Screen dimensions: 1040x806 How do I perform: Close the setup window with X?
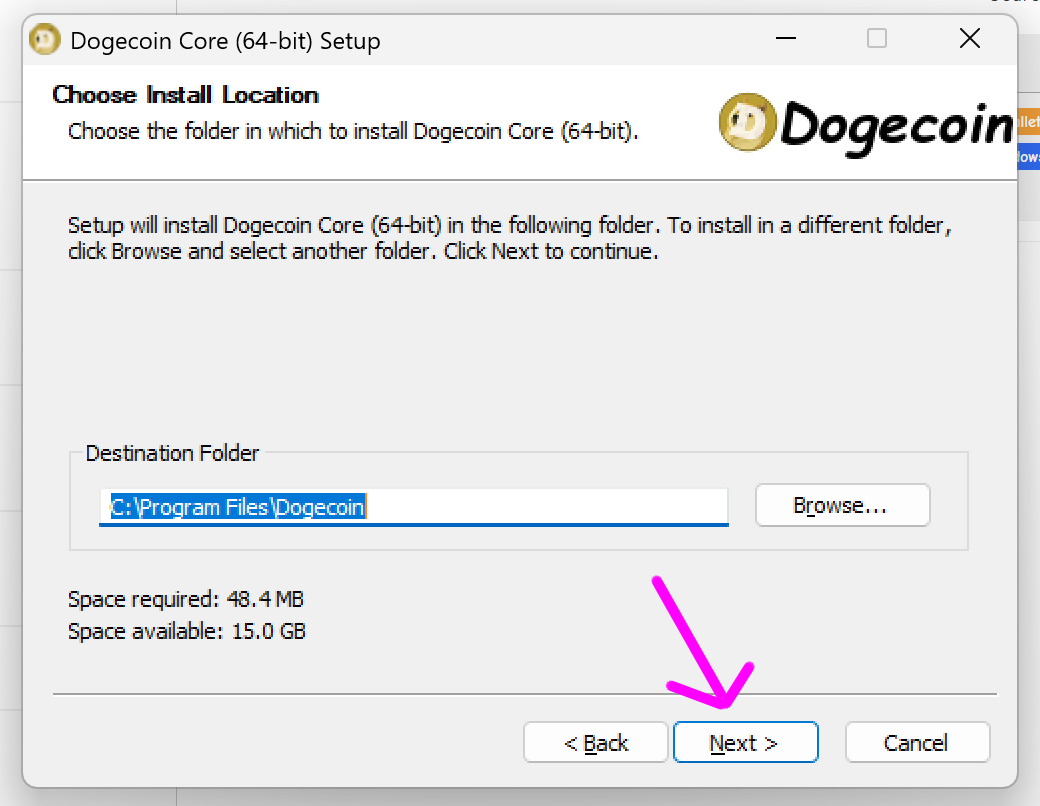pyautogui.click(x=970, y=38)
